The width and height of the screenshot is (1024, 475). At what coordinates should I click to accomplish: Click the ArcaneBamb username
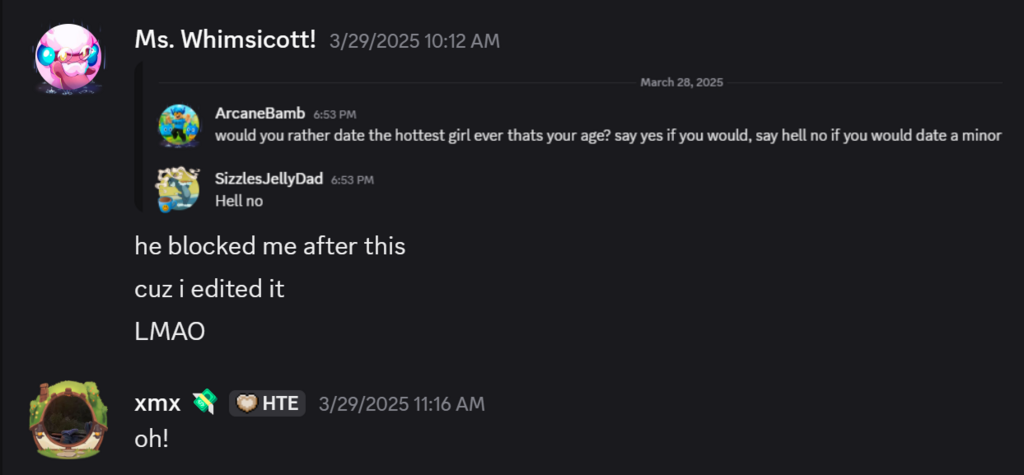coord(260,114)
